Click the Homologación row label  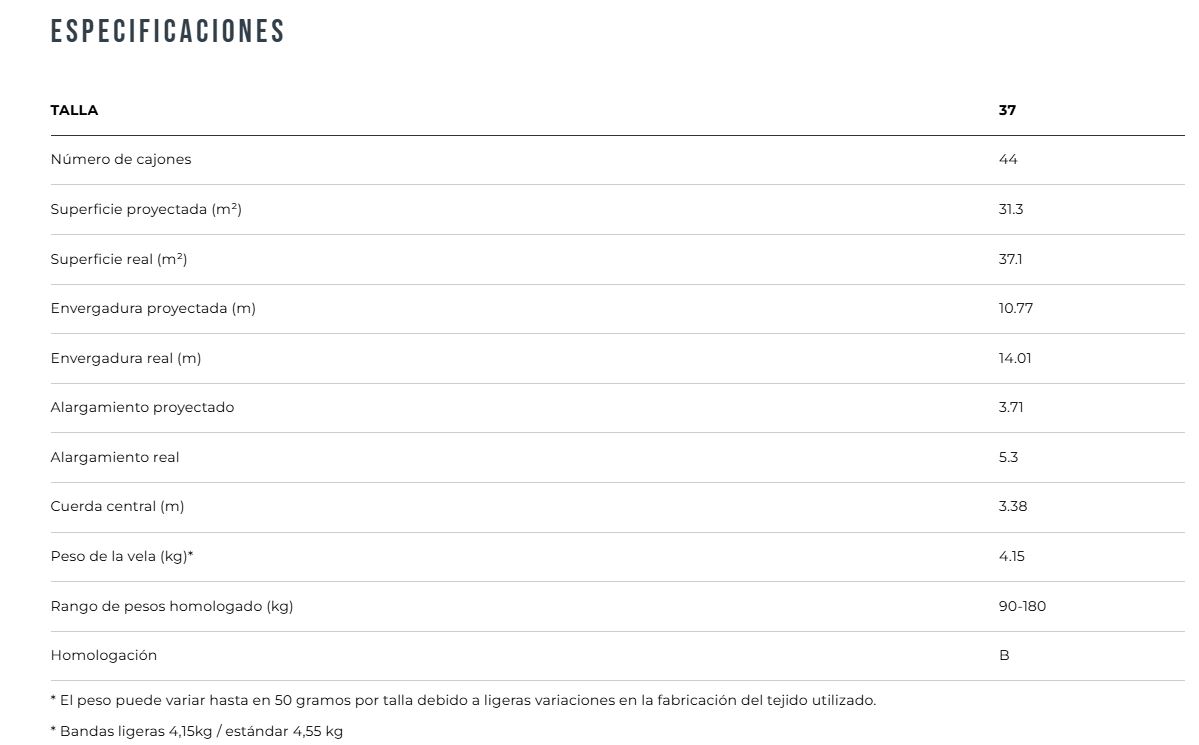click(x=104, y=655)
